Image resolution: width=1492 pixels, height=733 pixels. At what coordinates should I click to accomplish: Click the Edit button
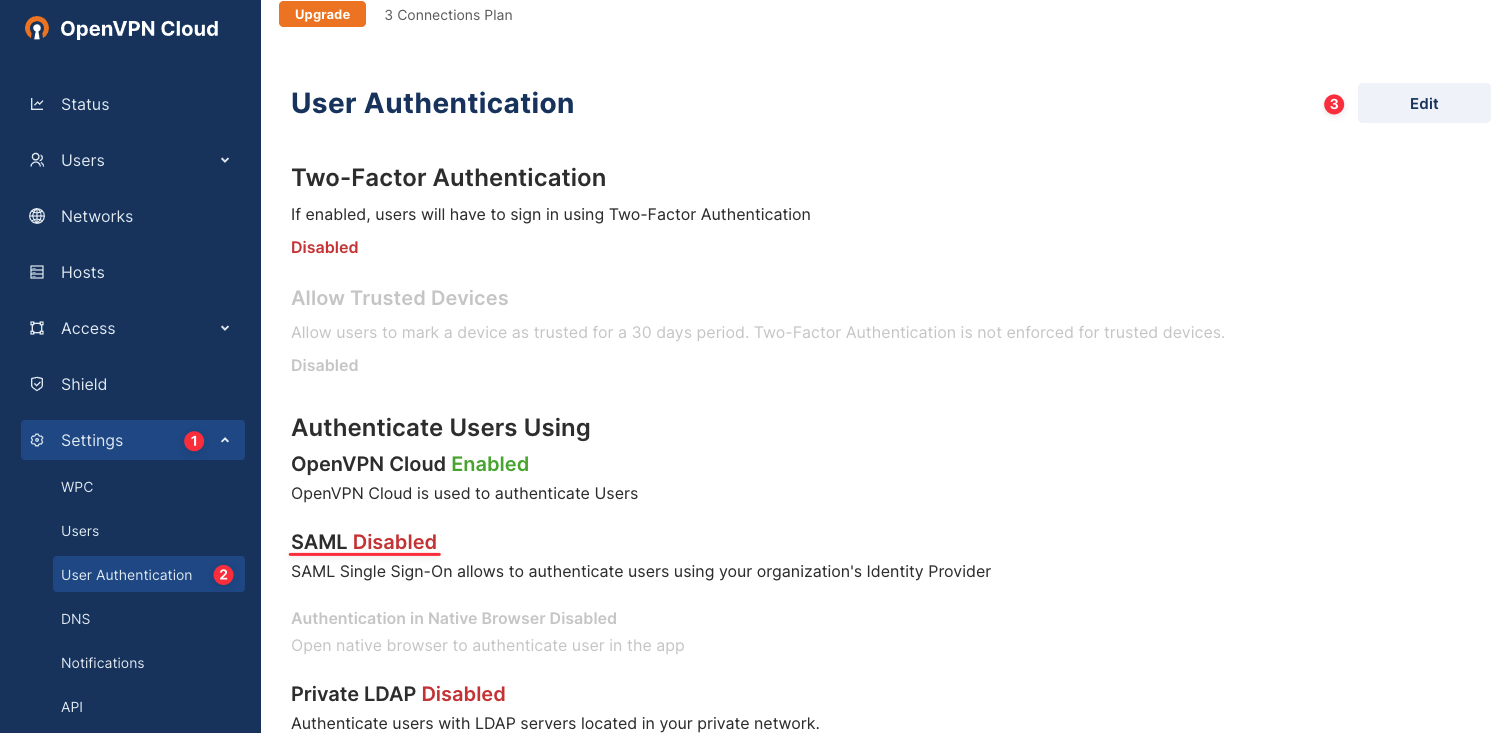point(1424,103)
